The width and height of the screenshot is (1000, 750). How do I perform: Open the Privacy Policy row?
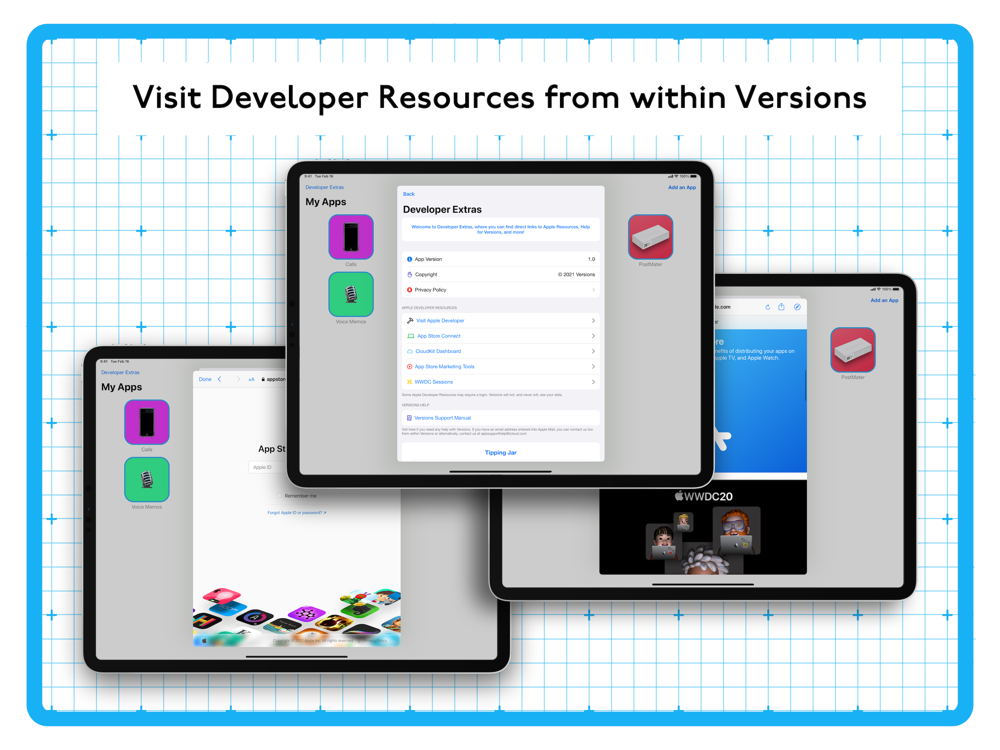click(501, 290)
